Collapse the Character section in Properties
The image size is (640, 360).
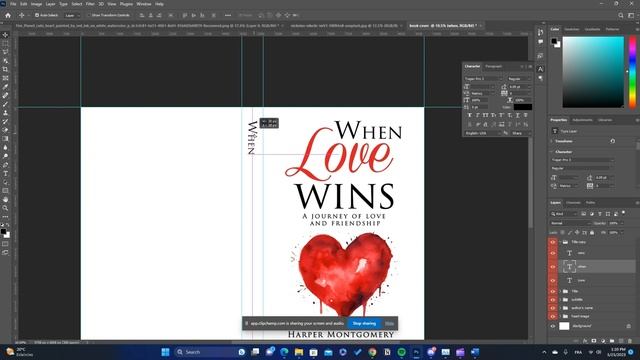(x=552, y=152)
